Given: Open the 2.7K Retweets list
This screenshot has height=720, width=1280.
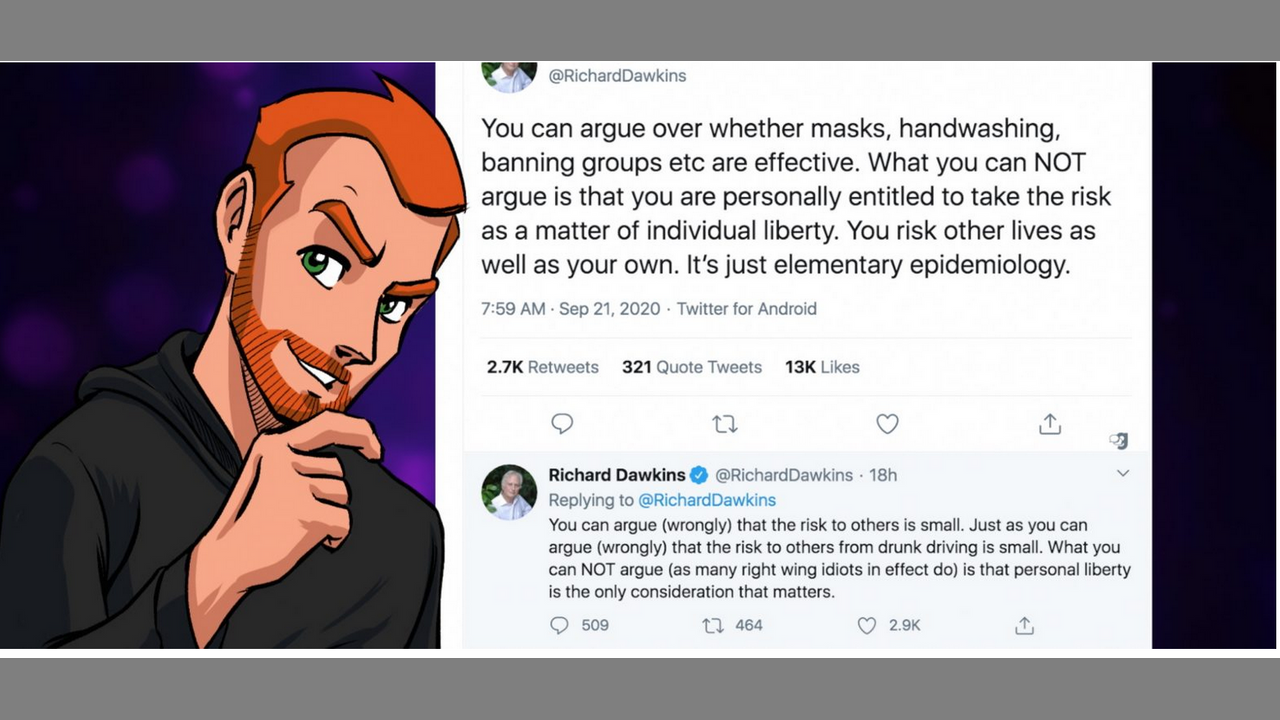Looking at the screenshot, I should (x=542, y=367).
